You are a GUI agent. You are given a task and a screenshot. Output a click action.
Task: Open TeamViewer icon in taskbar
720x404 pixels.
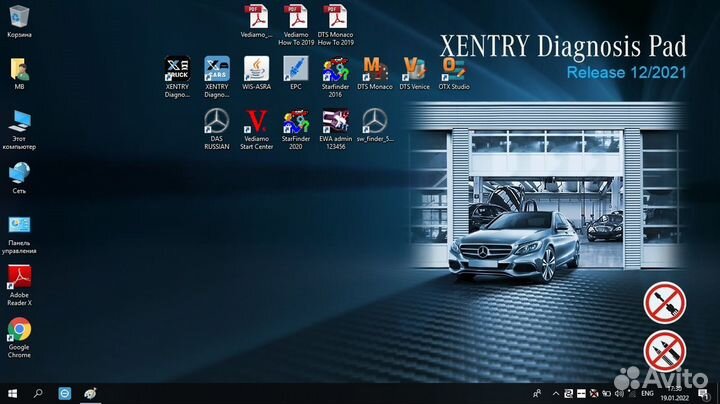pyautogui.click(x=65, y=393)
